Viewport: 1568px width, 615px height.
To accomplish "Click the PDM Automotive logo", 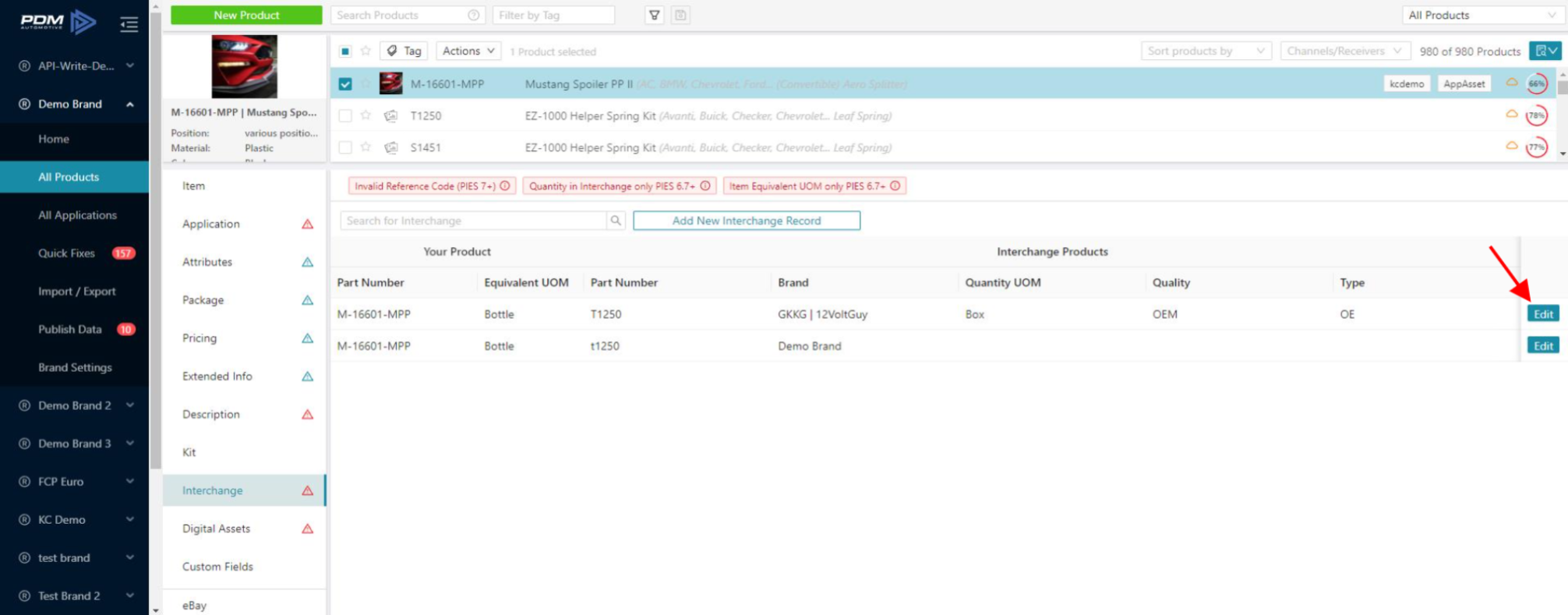I will [x=58, y=22].
